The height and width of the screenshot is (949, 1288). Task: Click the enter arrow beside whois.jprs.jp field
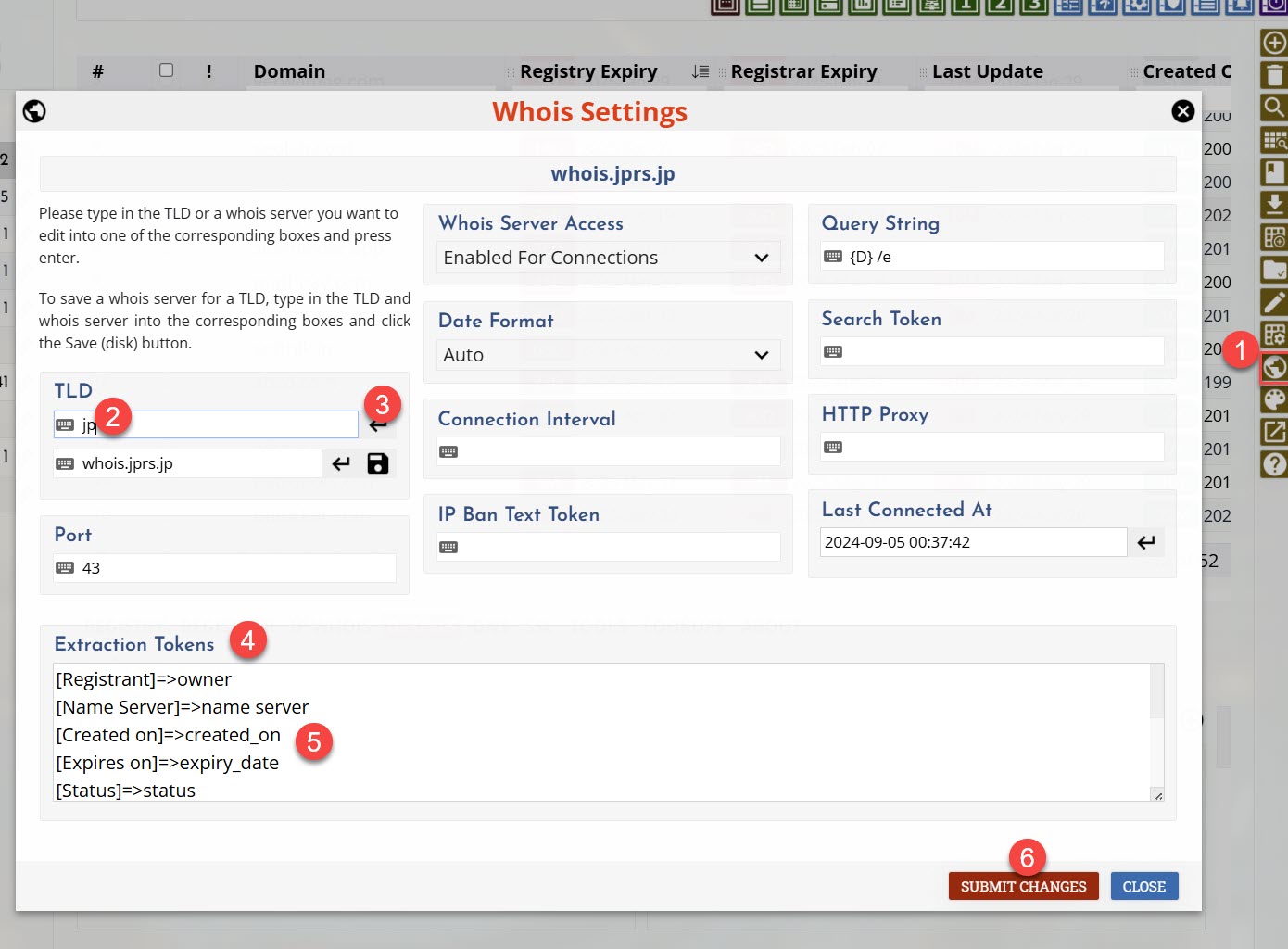(x=341, y=463)
